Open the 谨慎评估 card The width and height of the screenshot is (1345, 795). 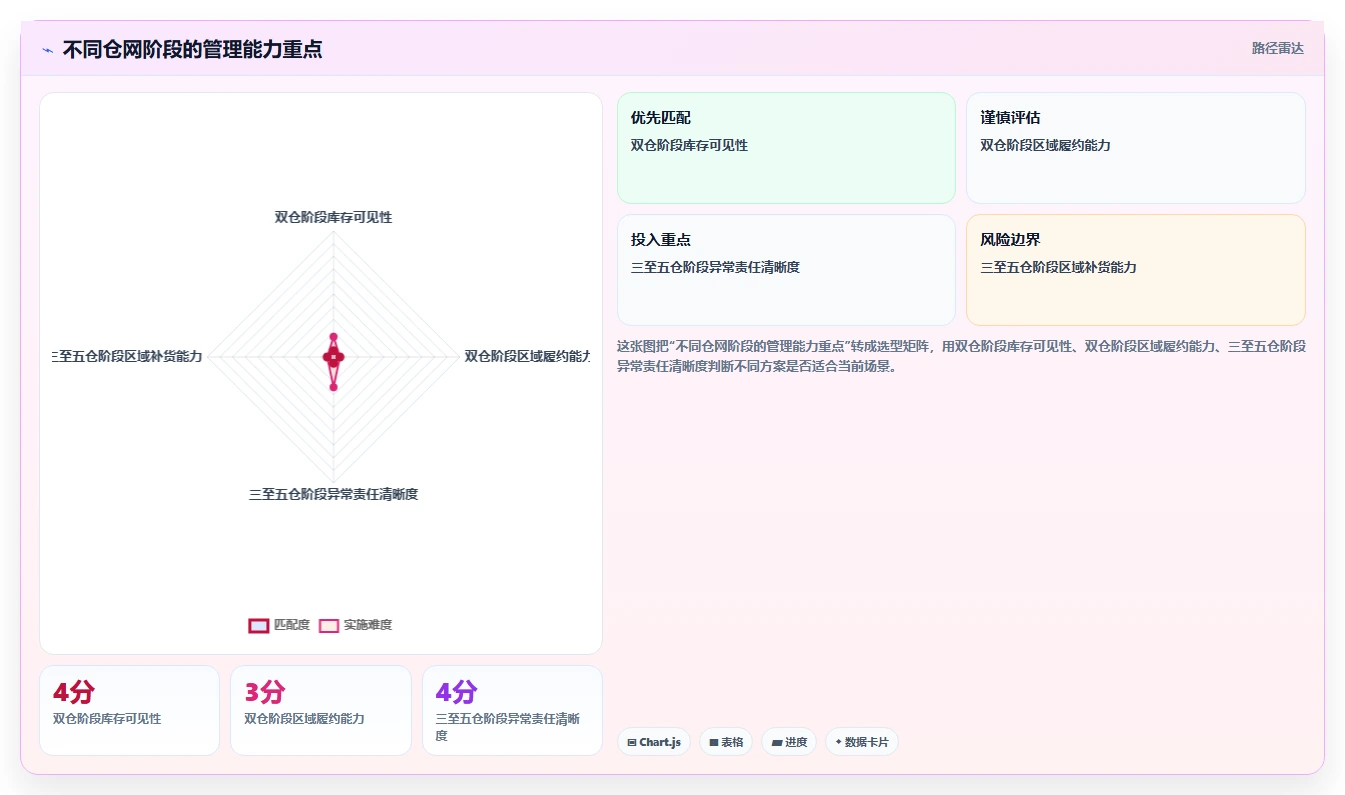pyautogui.click(x=1136, y=148)
